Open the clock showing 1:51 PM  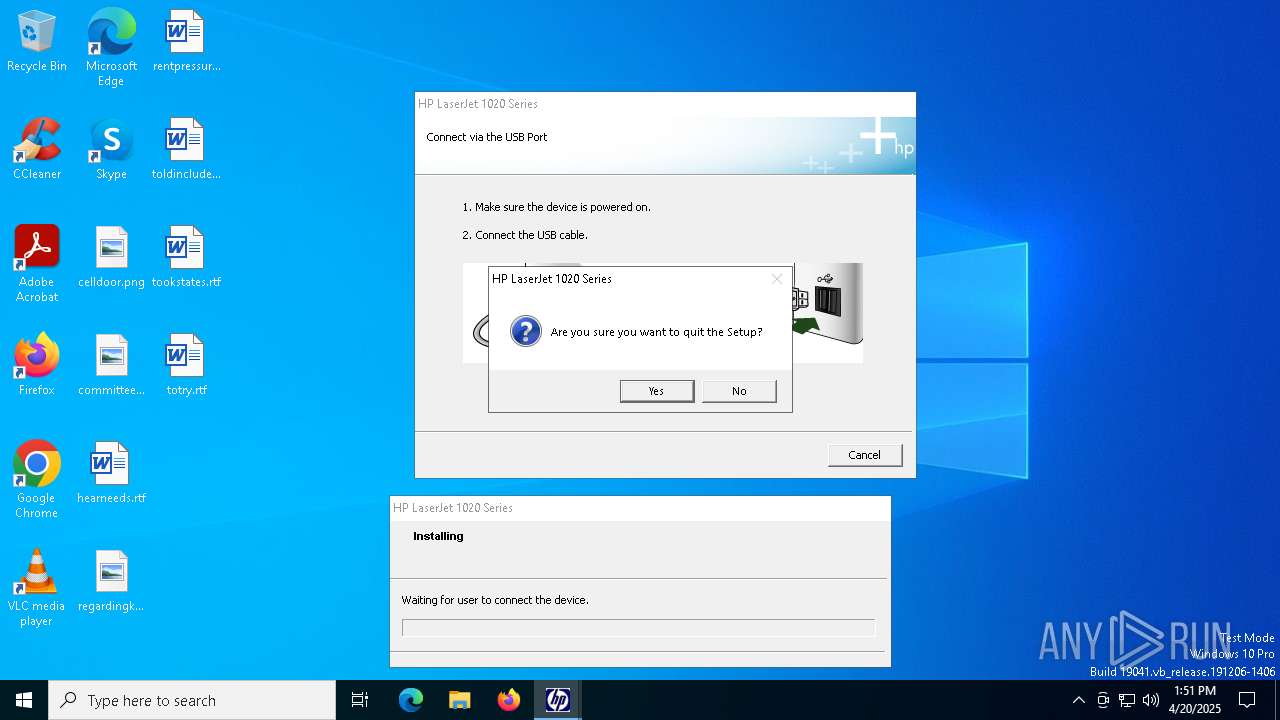(1195, 700)
